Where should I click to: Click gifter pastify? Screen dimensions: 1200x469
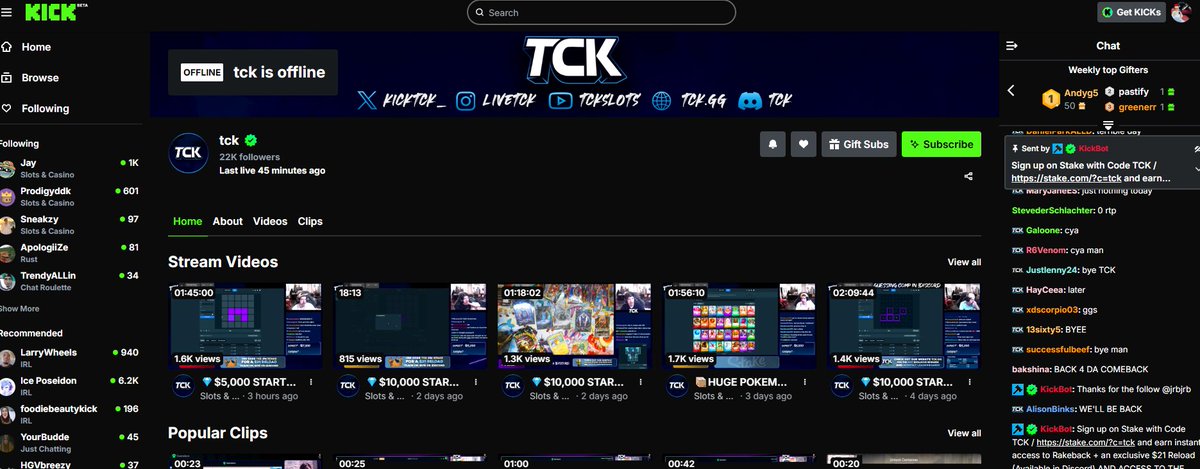point(1133,91)
